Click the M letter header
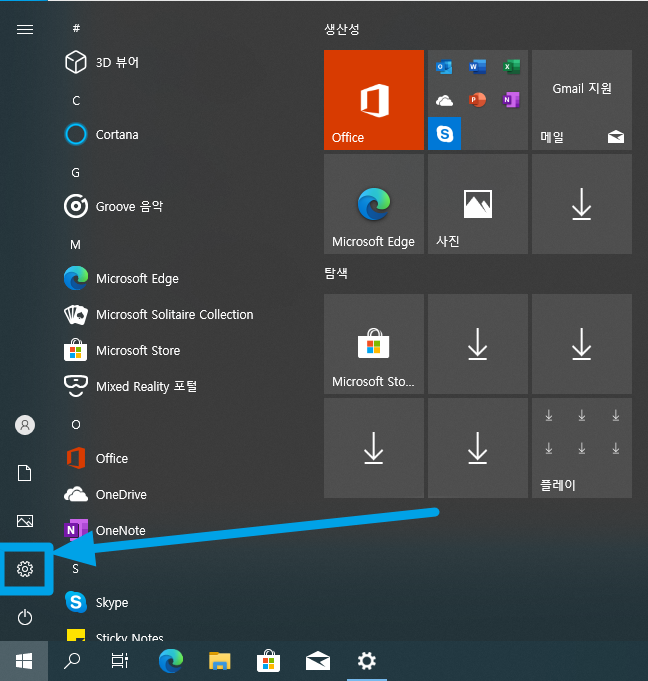 [76, 245]
